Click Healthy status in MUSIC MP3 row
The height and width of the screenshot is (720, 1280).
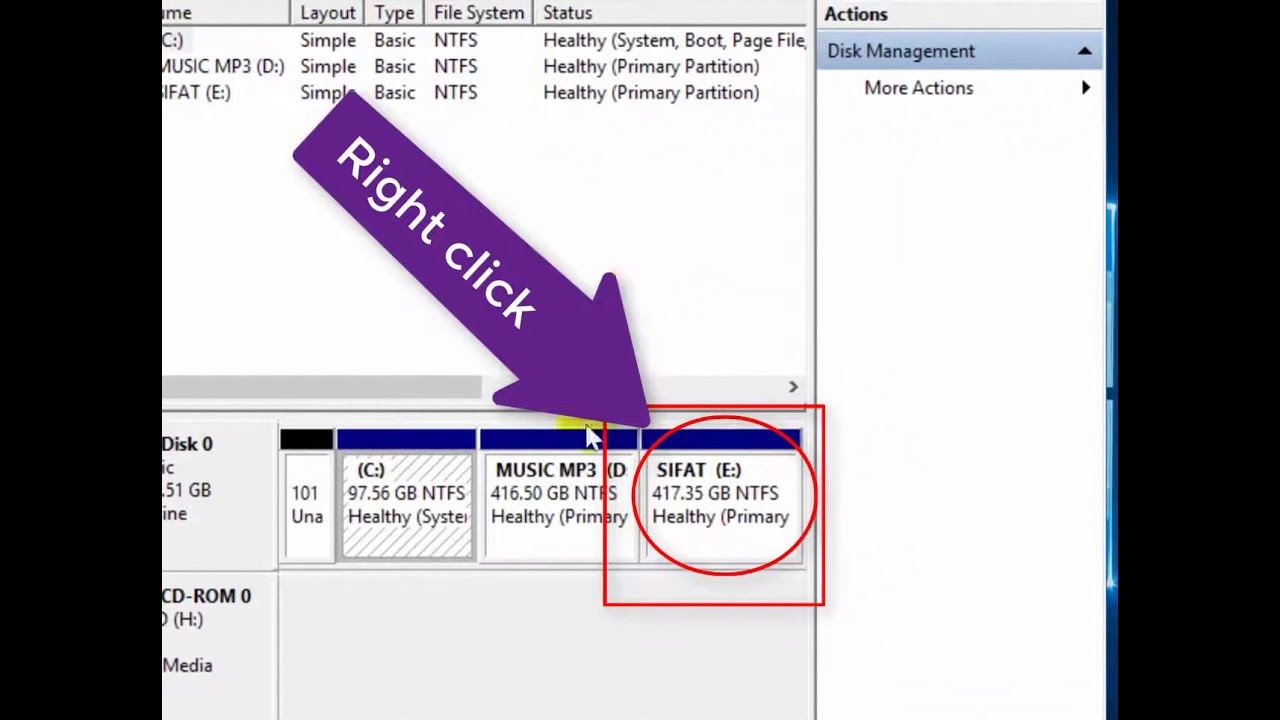point(651,66)
